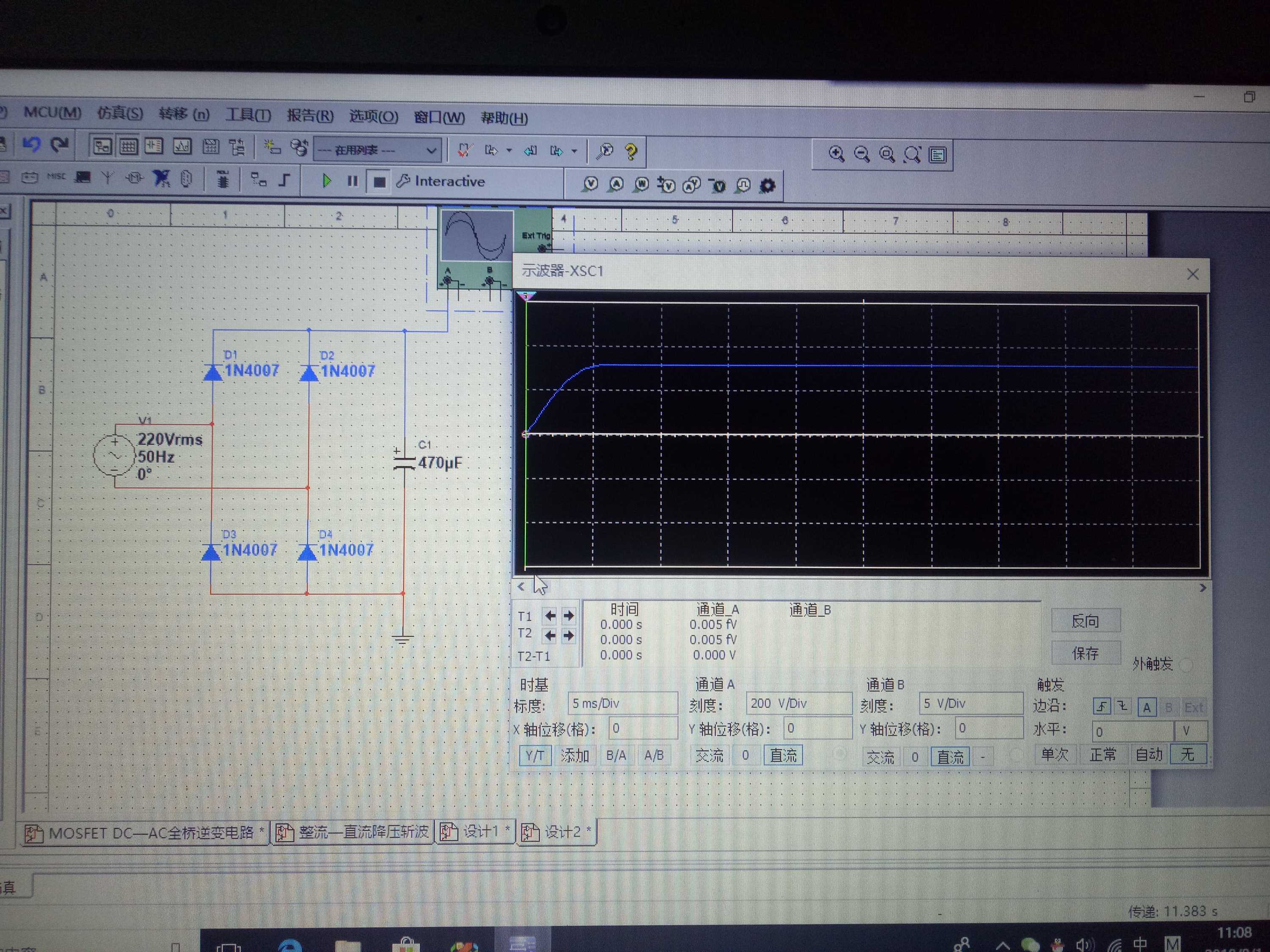Zoom in on the schematic
The image size is (1270, 952).
pos(836,154)
